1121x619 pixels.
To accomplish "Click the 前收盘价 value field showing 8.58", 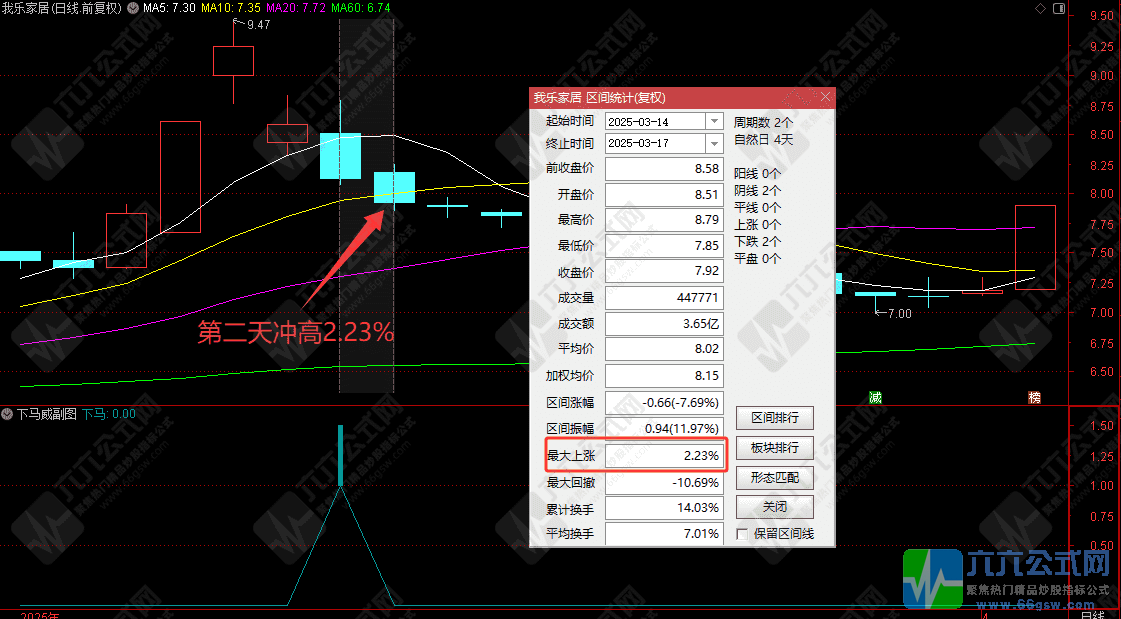I will tap(664, 168).
